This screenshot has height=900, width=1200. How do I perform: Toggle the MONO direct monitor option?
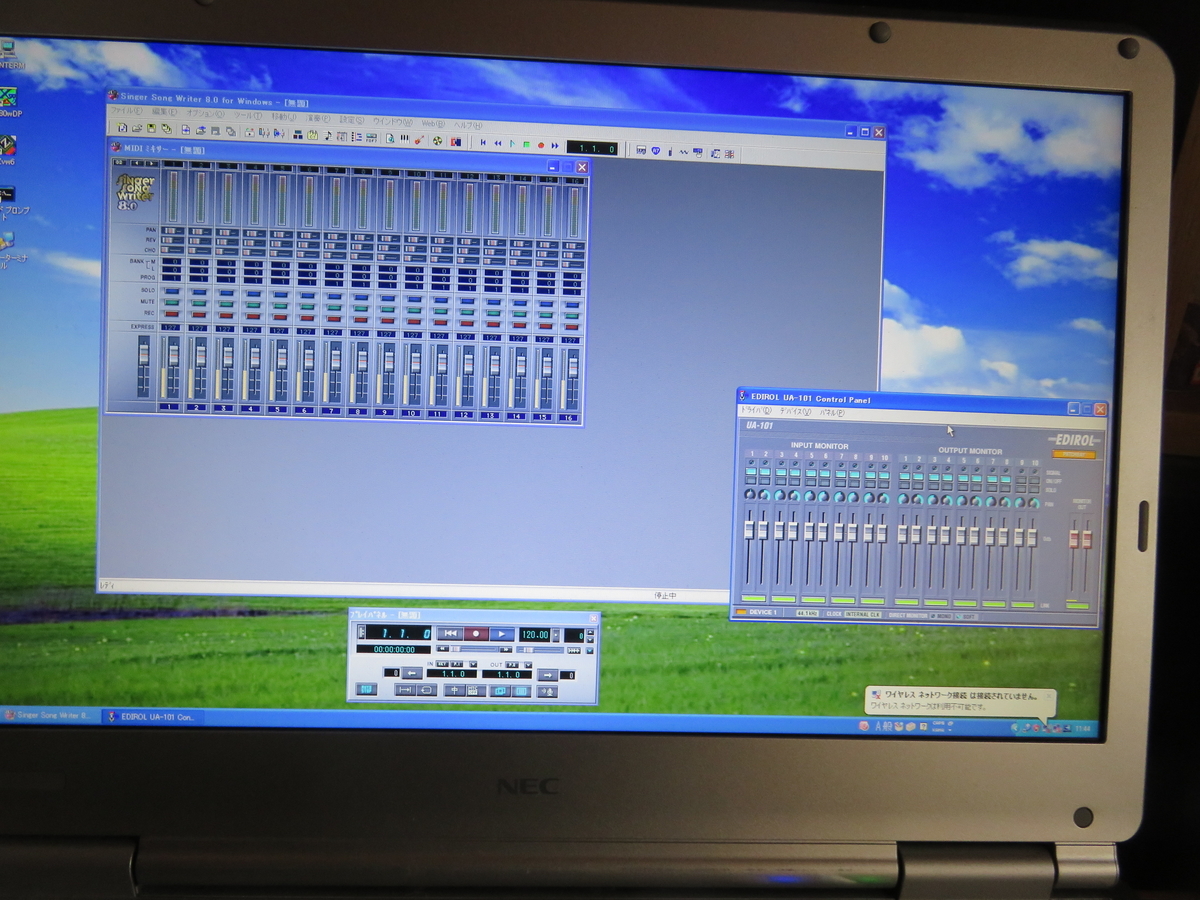point(941,616)
